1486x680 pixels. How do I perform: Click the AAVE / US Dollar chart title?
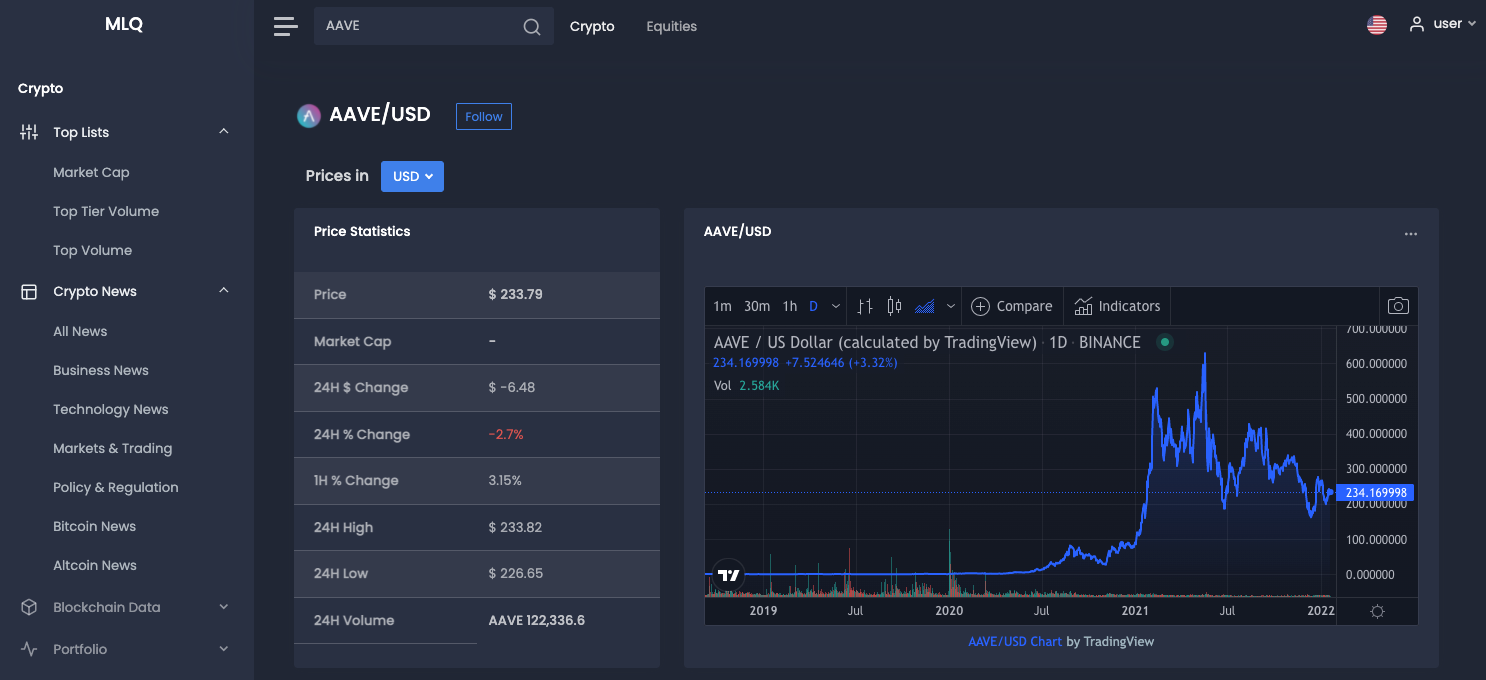coord(927,342)
